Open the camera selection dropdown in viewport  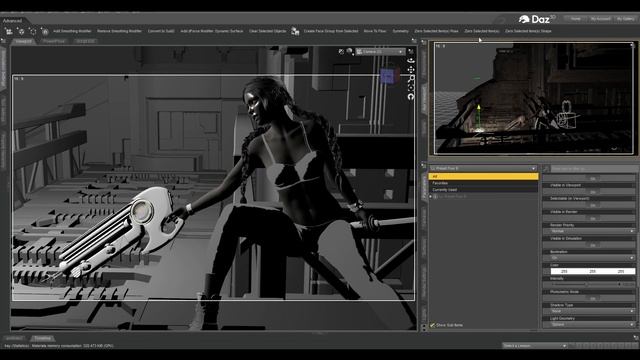pos(380,52)
